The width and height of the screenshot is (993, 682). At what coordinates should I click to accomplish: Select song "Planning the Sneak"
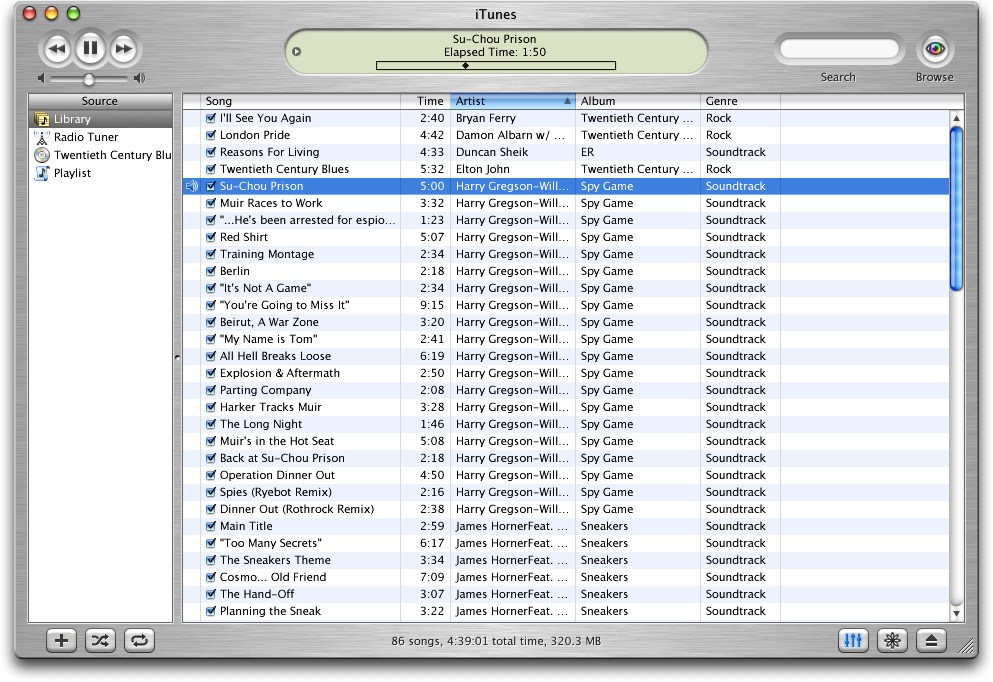point(270,611)
